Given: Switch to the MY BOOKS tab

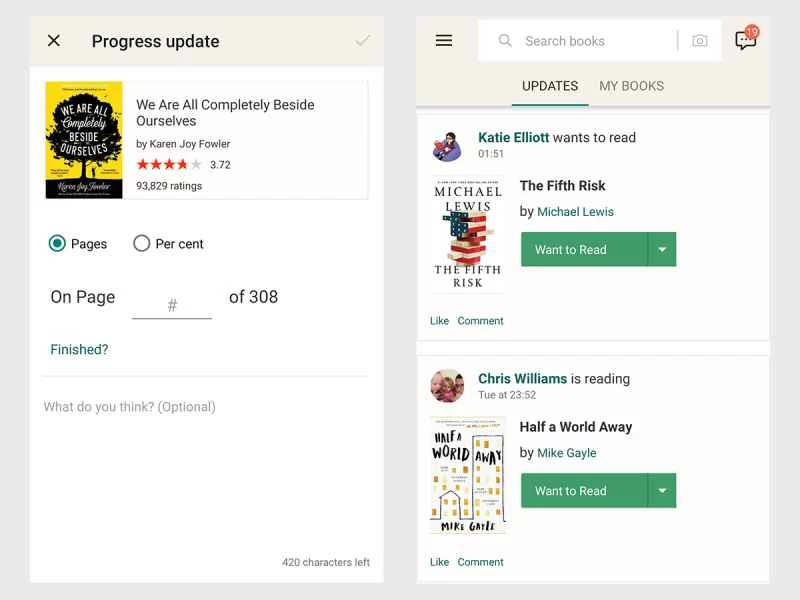Looking at the screenshot, I should [631, 86].
